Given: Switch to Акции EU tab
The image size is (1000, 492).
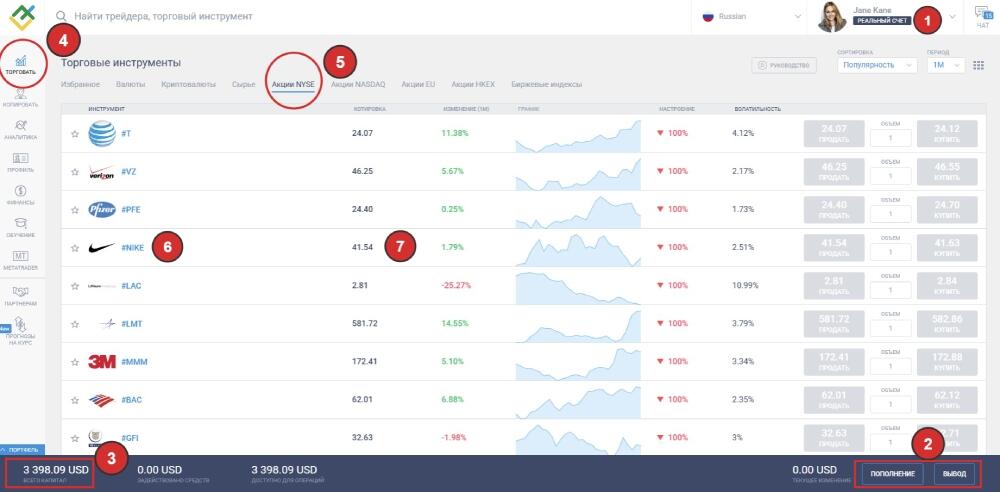Looking at the screenshot, I should click(x=418, y=84).
